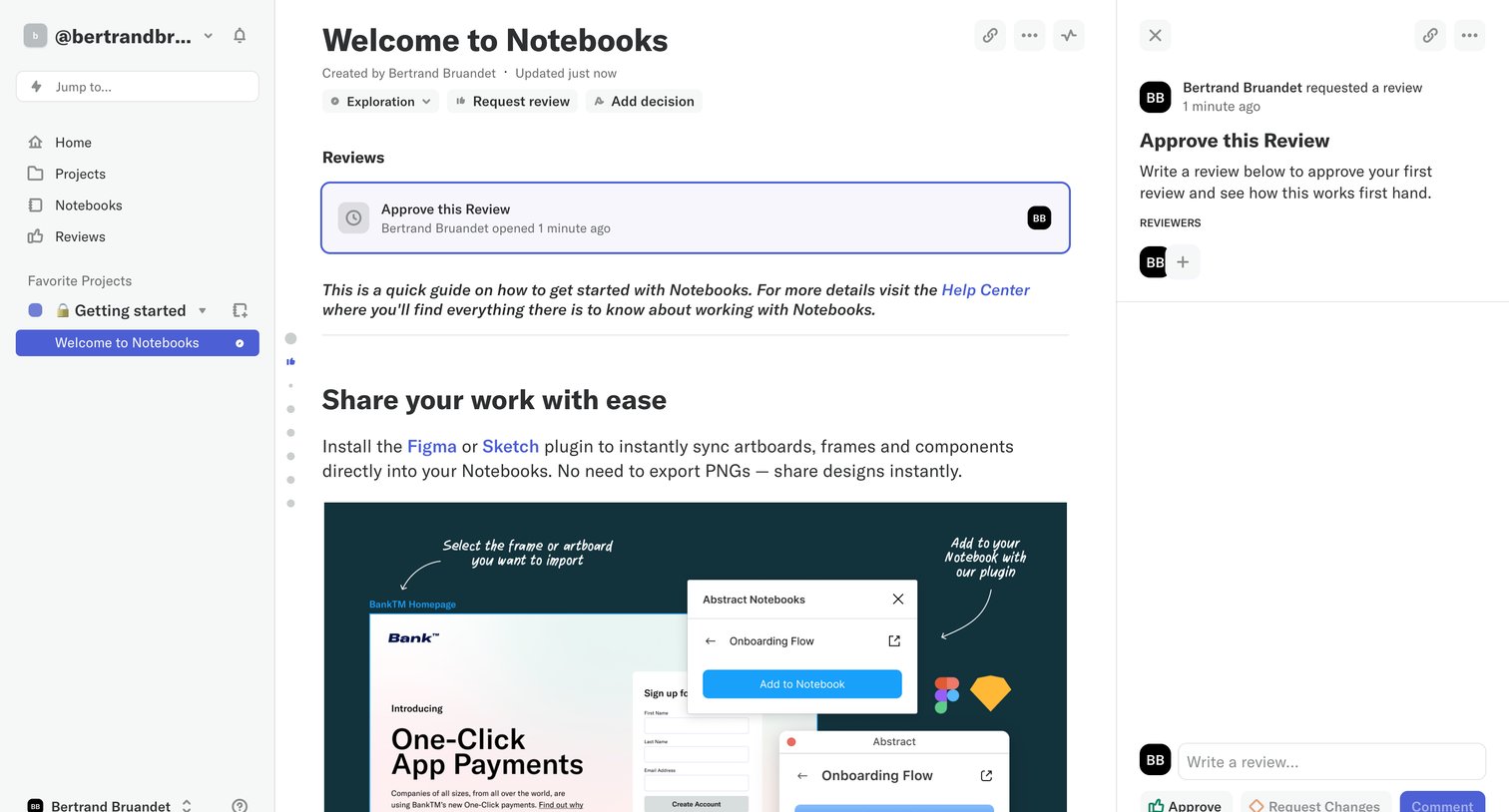
Task: Click Request Changes button
Action: [1315, 804]
